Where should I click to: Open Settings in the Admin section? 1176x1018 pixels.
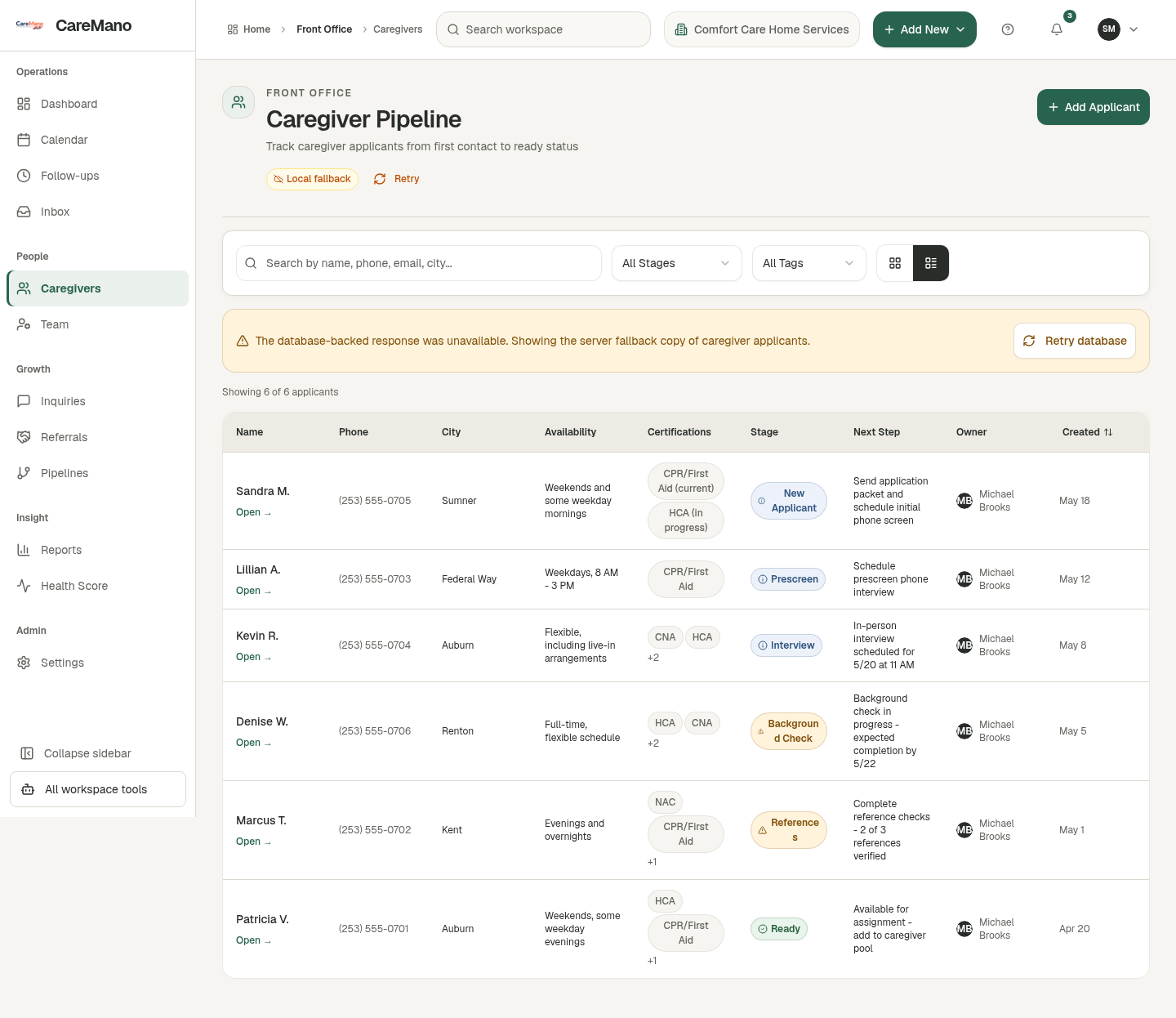point(98,663)
